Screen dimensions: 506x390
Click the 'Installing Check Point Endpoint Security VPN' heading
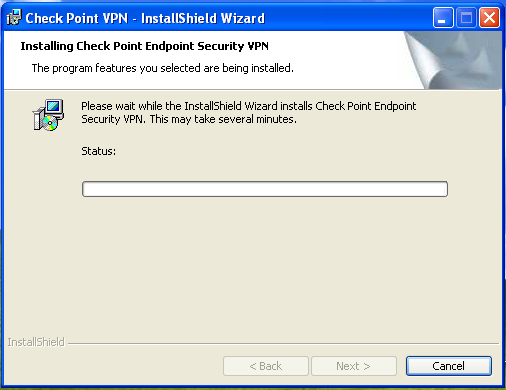click(144, 46)
